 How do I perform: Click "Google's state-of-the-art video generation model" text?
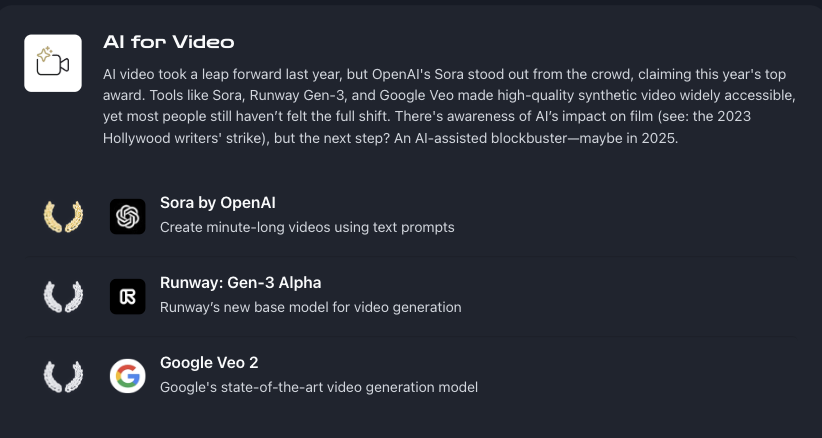(x=319, y=387)
